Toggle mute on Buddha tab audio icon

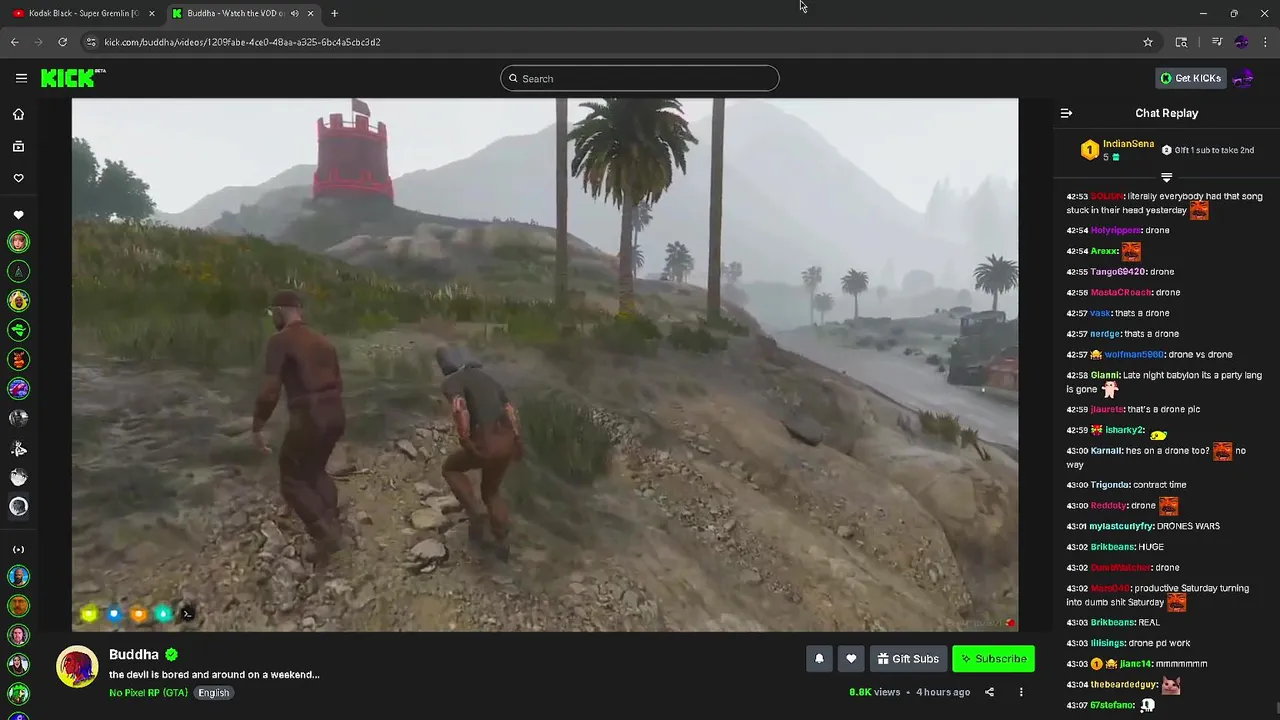[295, 13]
